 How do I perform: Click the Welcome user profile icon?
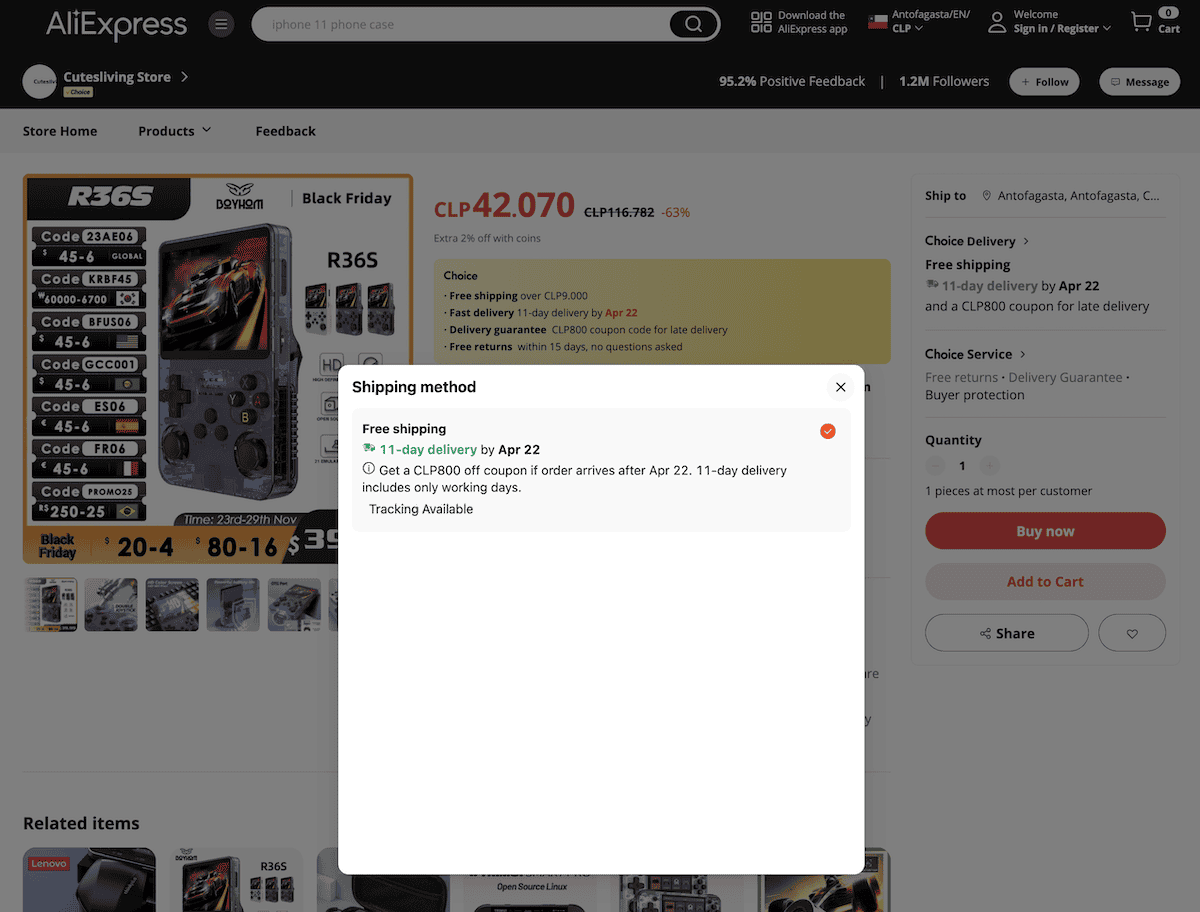click(996, 21)
